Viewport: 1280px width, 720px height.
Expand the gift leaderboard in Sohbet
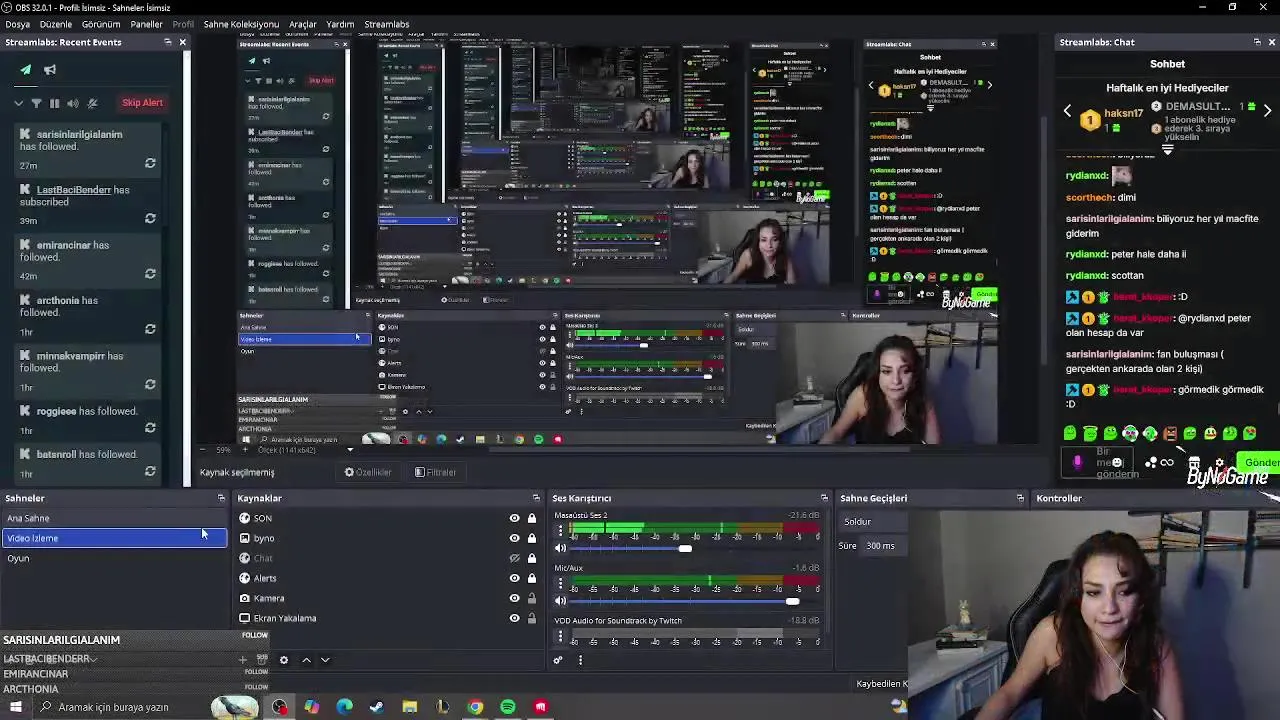click(1167, 150)
